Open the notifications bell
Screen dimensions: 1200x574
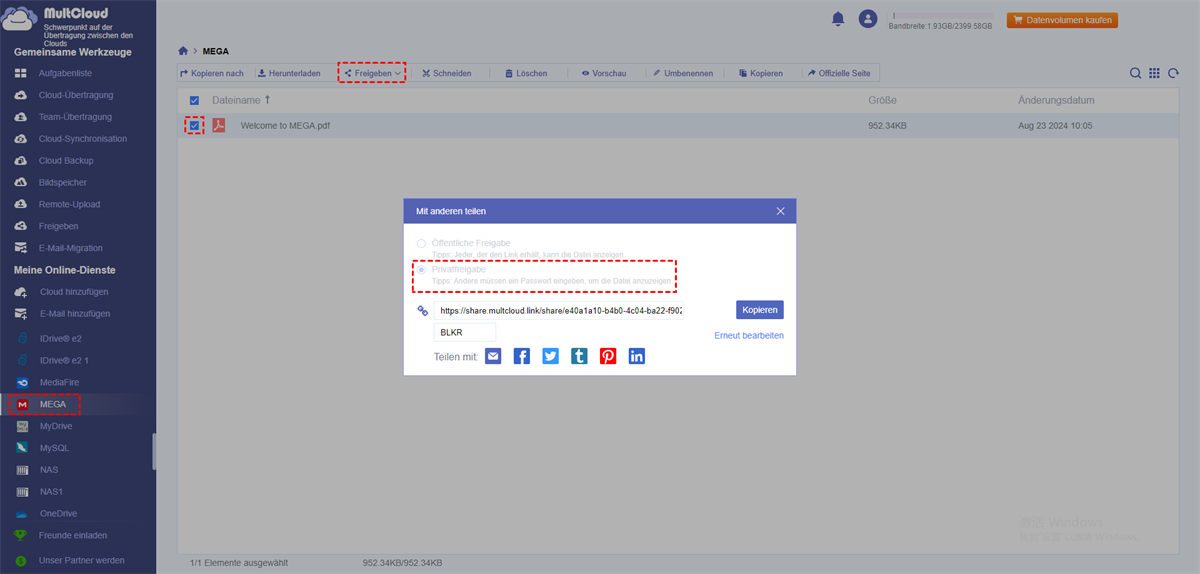[838, 18]
